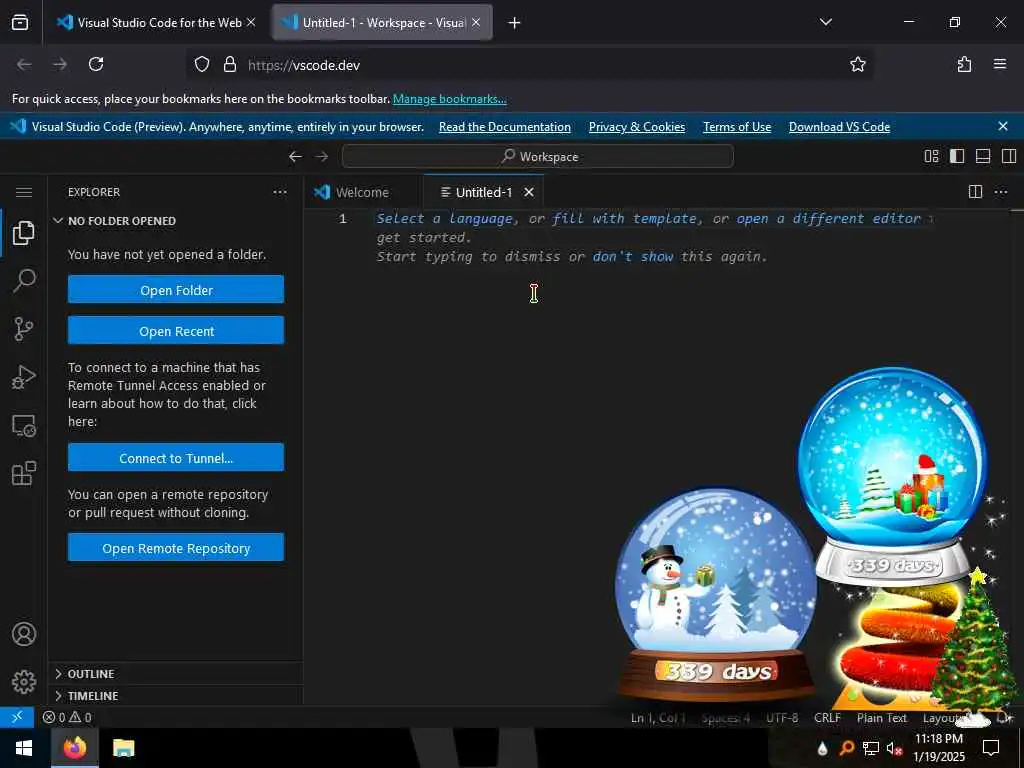
Task: Open a new browser tab
Action: (514, 23)
